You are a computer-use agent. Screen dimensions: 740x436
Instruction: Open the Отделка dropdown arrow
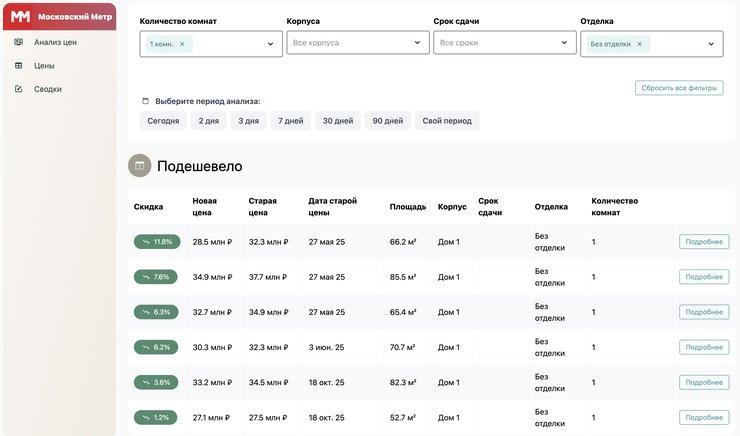click(711, 44)
